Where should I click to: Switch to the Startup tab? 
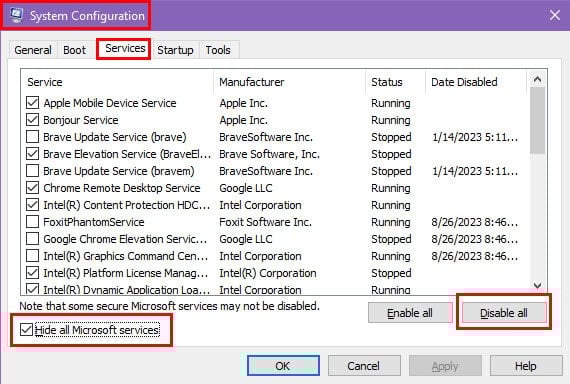point(175,50)
